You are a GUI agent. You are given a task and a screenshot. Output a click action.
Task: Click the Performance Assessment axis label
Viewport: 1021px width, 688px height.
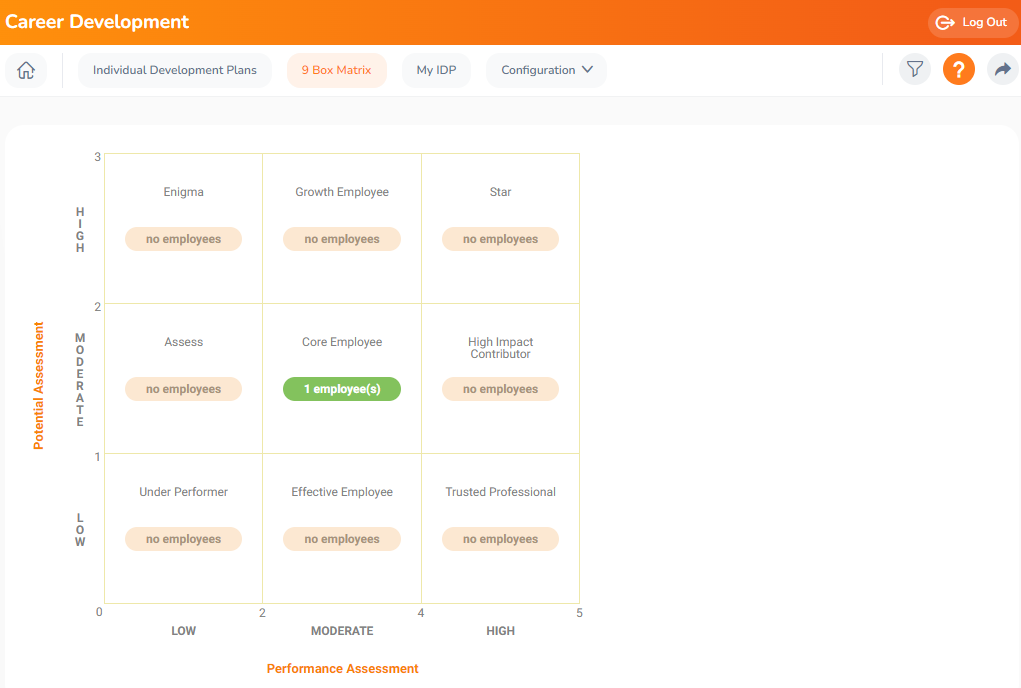(x=343, y=668)
